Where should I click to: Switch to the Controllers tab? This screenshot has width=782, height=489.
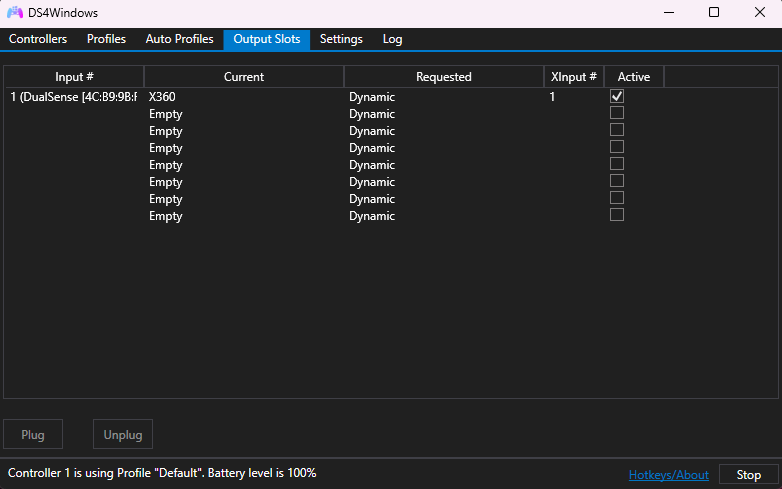click(x=38, y=39)
